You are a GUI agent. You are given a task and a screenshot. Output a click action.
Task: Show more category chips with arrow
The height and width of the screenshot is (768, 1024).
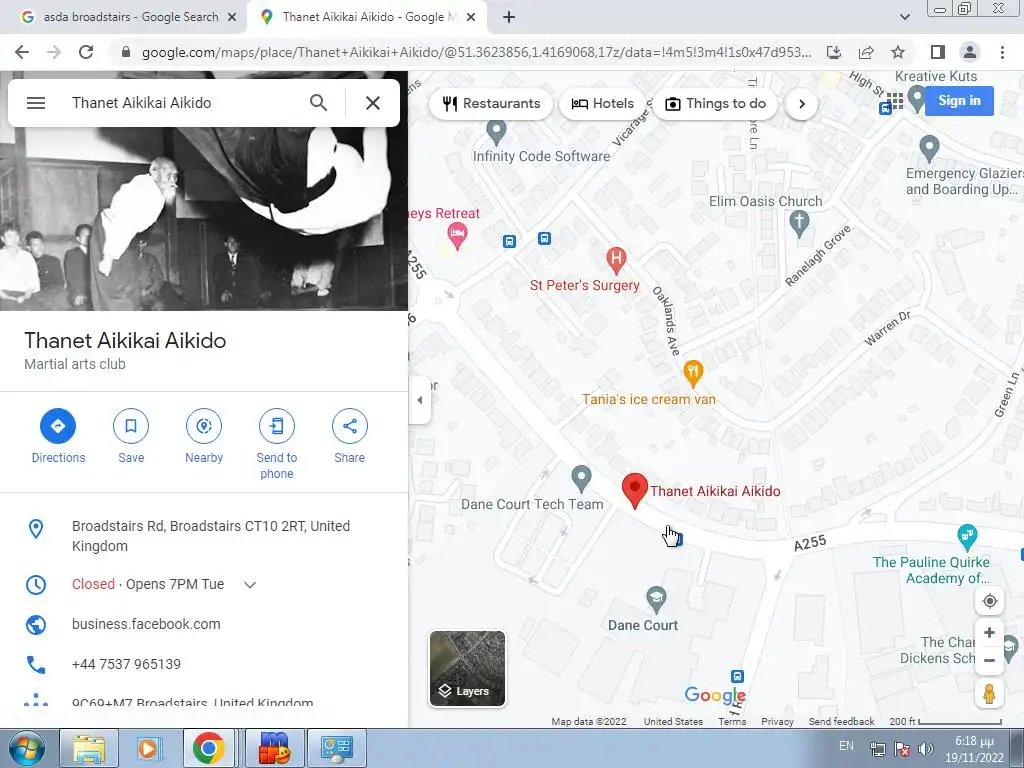click(801, 103)
